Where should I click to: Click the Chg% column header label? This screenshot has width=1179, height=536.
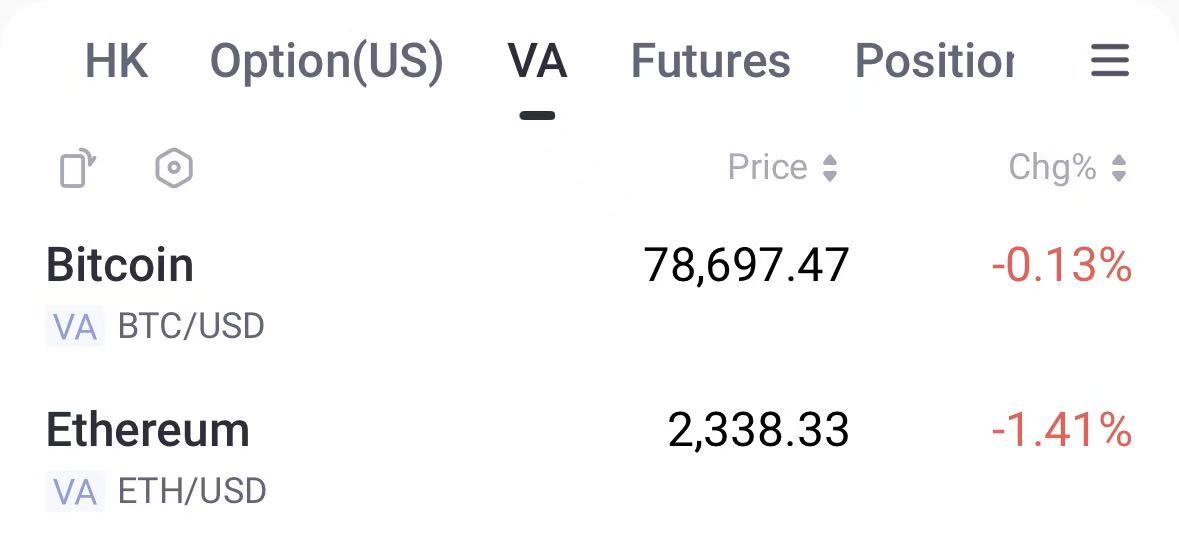1052,167
